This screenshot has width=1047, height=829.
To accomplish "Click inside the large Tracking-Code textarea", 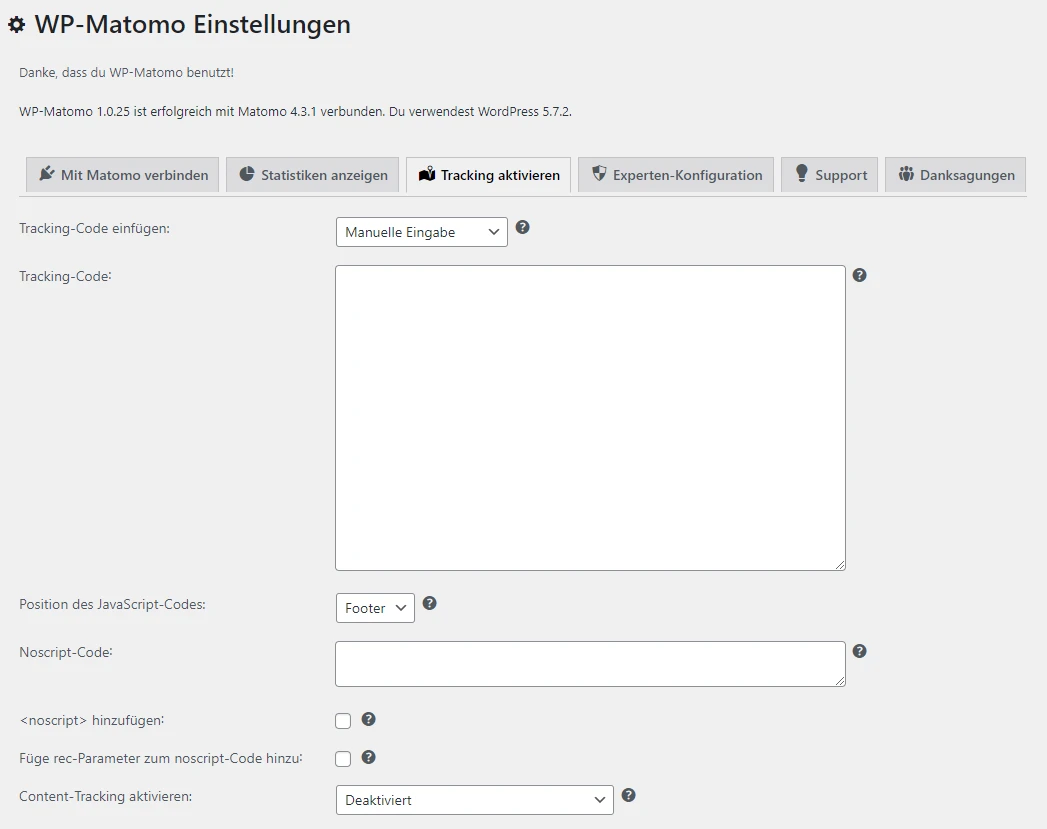I will click(x=590, y=417).
